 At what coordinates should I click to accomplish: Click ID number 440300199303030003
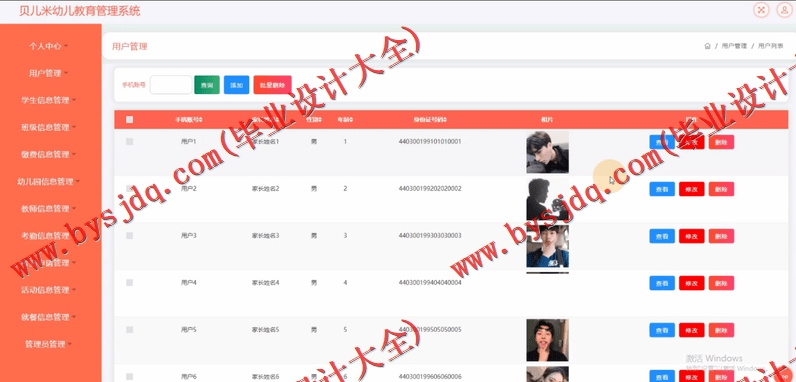point(430,236)
